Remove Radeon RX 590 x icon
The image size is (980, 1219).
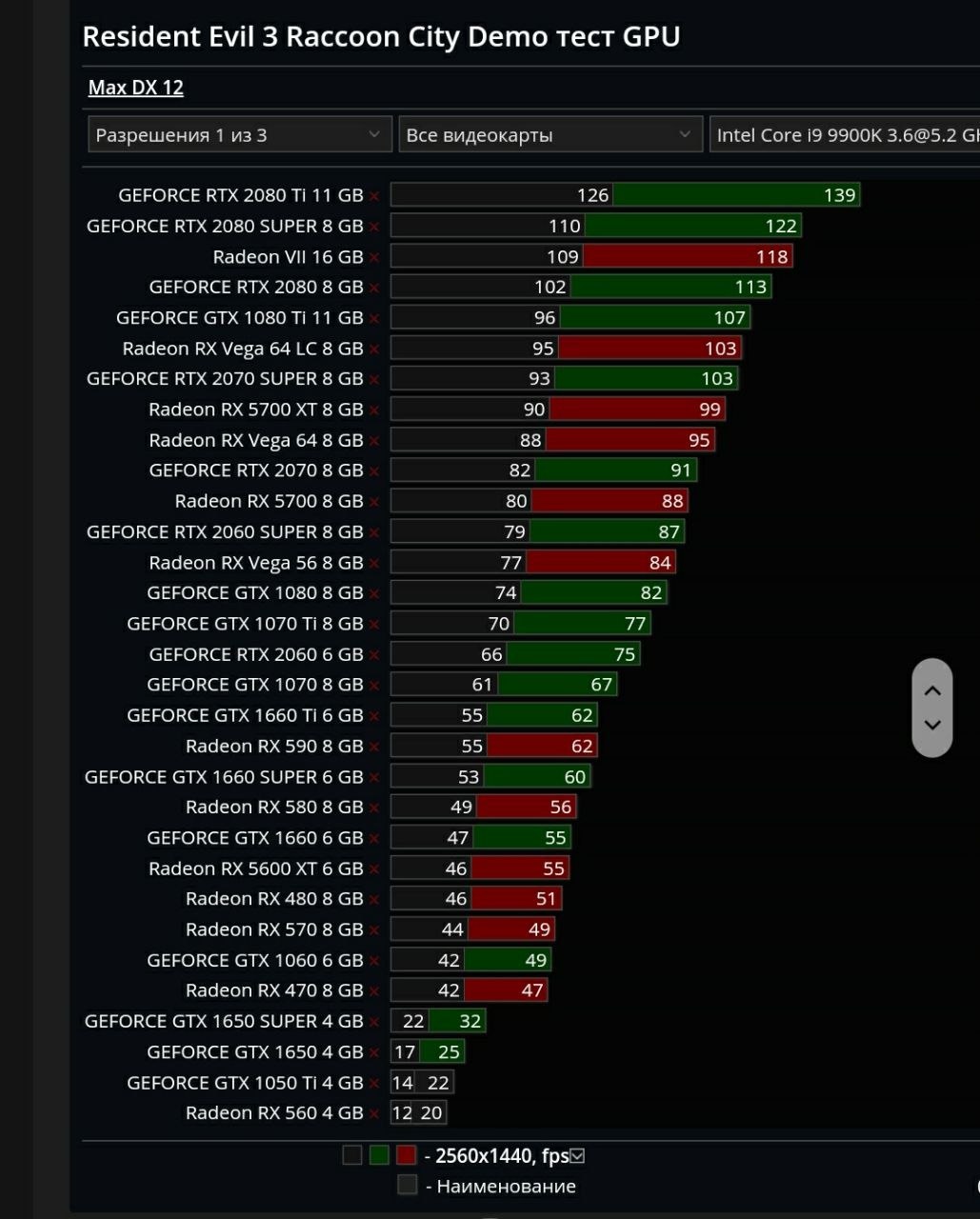(x=374, y=747)
